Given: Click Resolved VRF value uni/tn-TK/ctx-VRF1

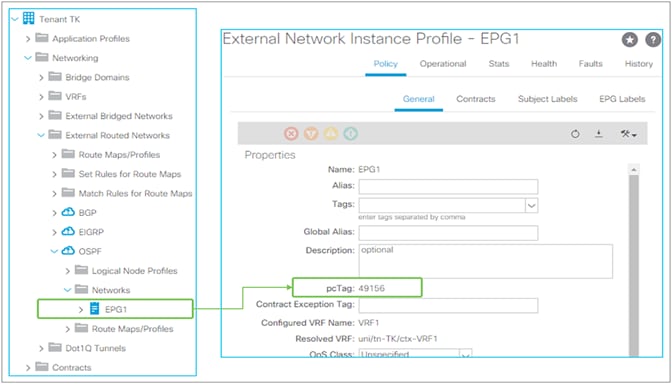Looking at the screenshot, I should pyautogui.click(x=398, y=339).
